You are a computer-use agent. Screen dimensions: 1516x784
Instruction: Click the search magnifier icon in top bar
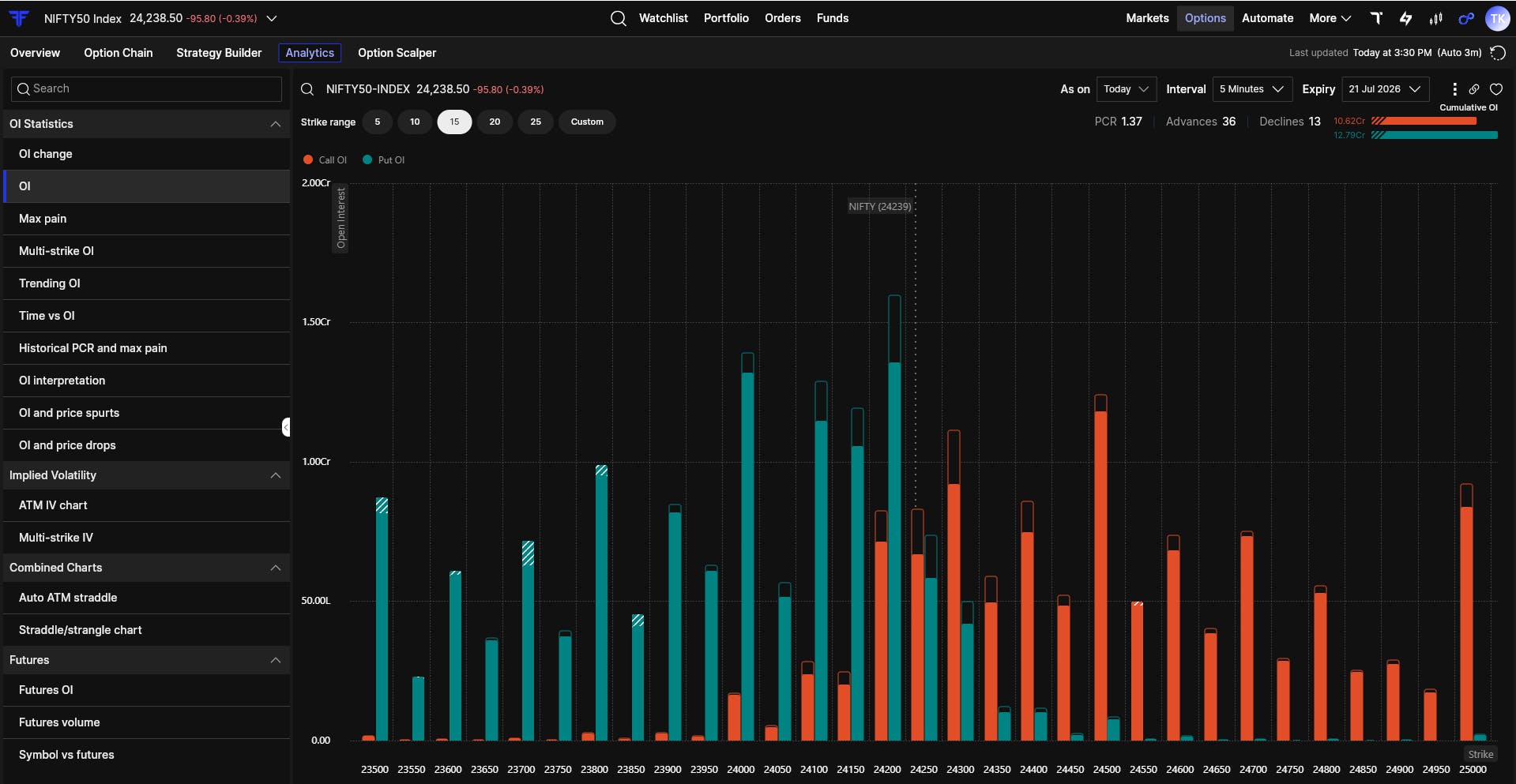(619, 18)
